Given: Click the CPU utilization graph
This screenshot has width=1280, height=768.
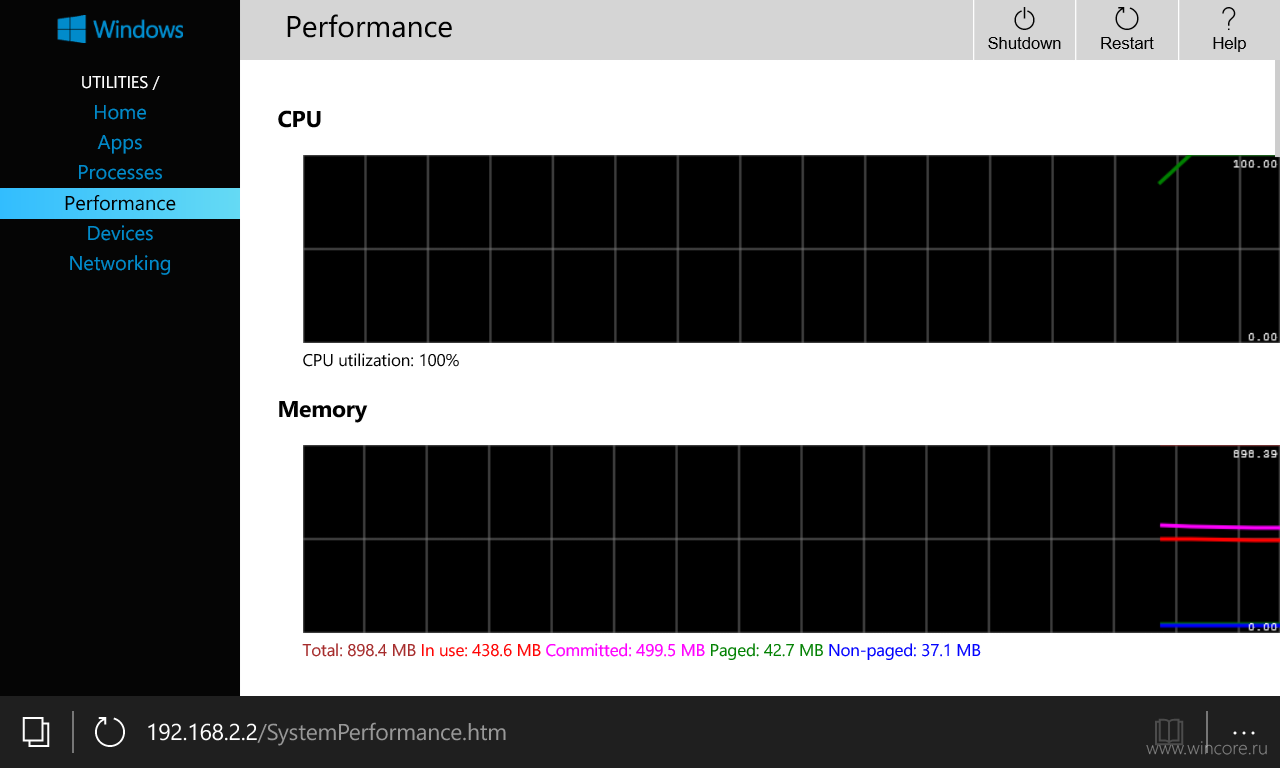Looking at the screenshot, I should point(791,249).
